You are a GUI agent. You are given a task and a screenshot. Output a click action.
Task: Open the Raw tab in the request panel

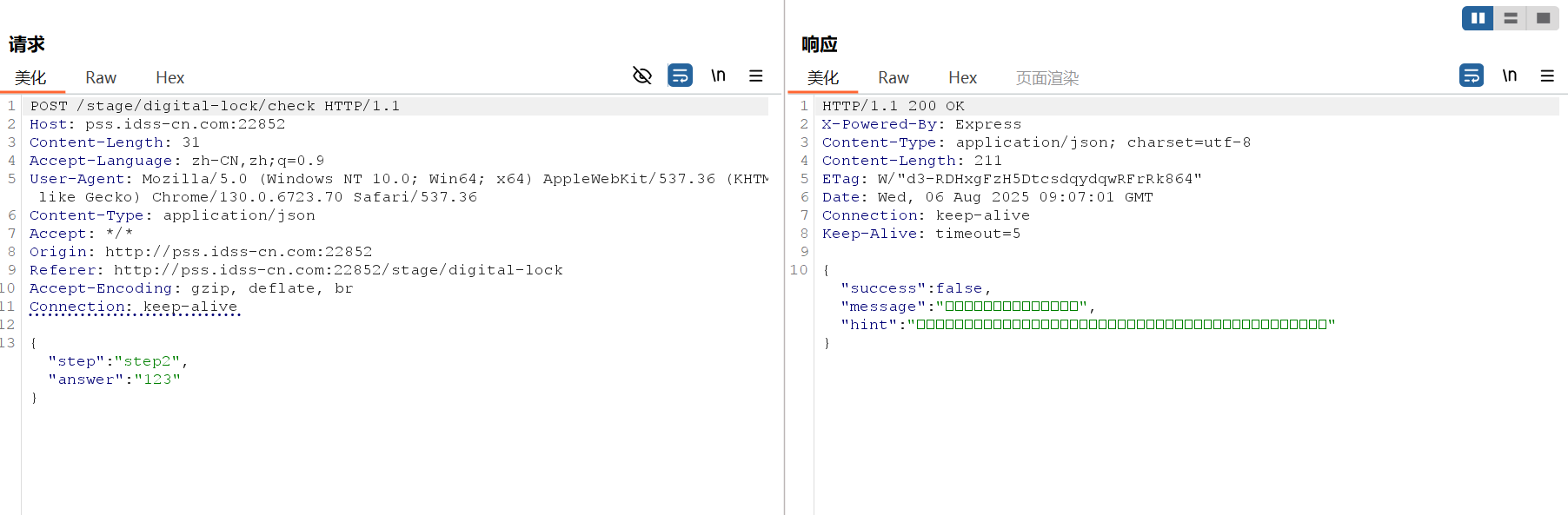tap(101, 78)
